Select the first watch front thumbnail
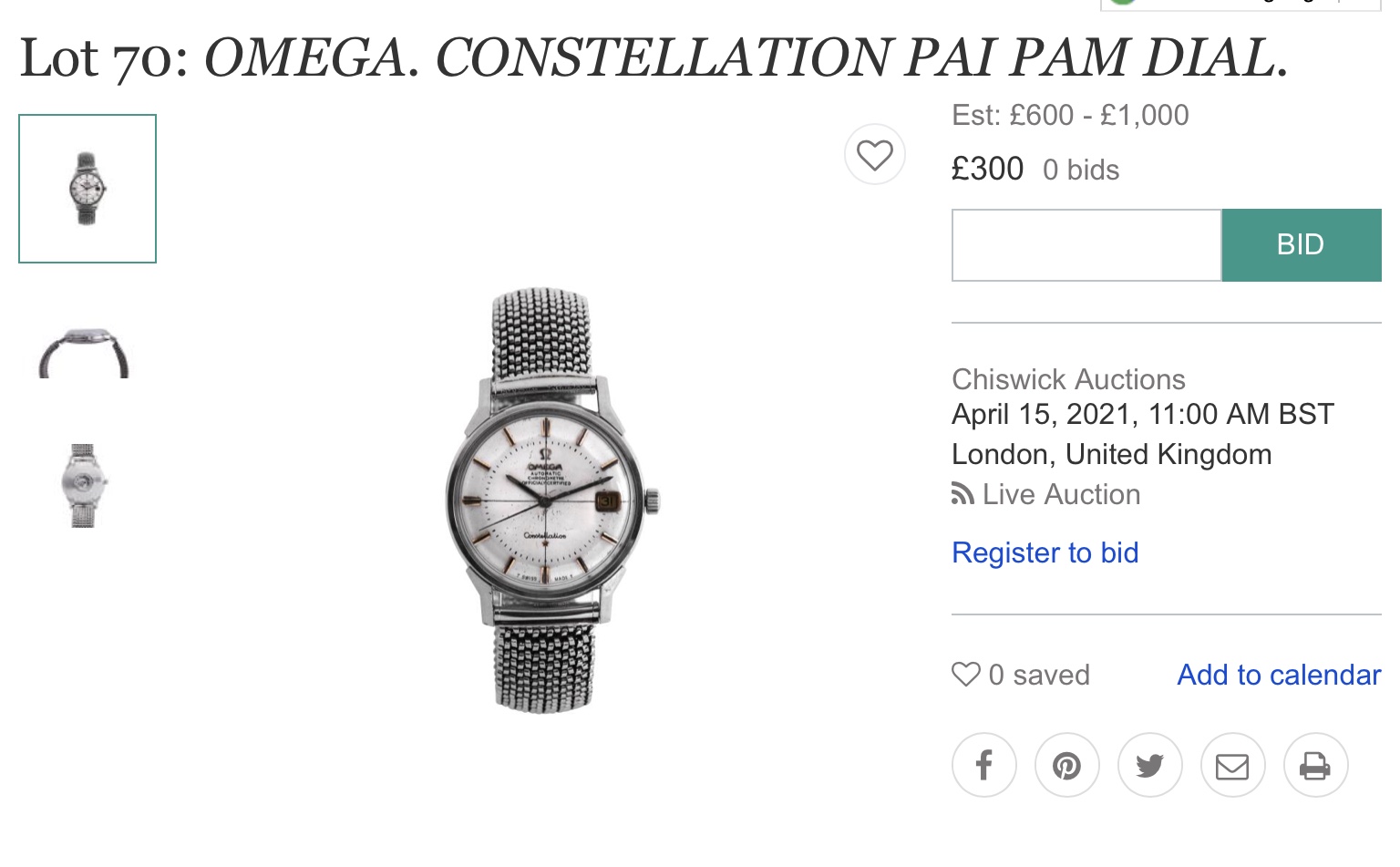The image size is (1400, 867). click(87, 189)
